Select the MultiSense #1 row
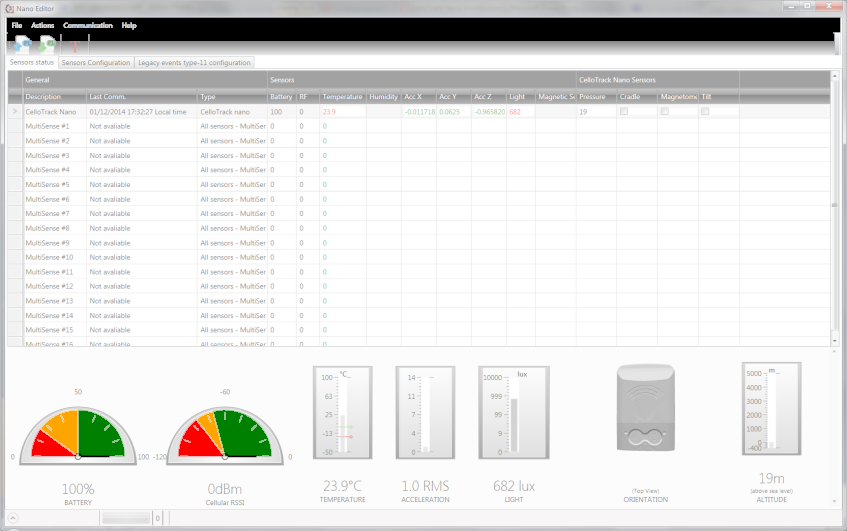The image size is (847, 531). [419, 126]
